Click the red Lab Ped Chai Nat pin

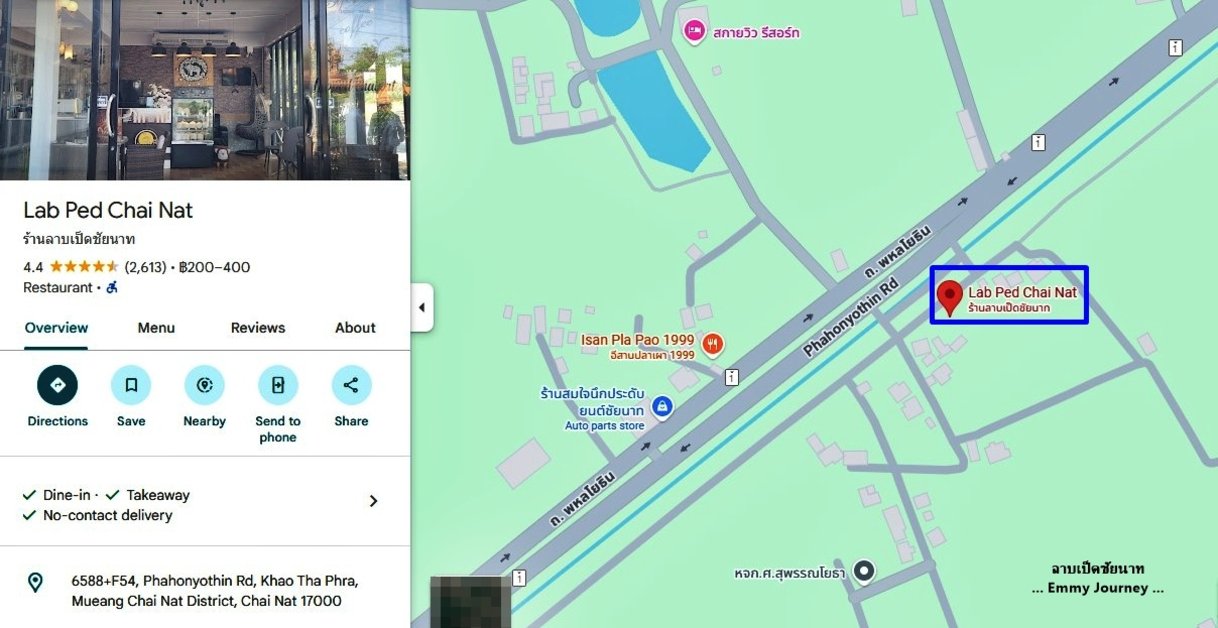(x=950, y=297)
